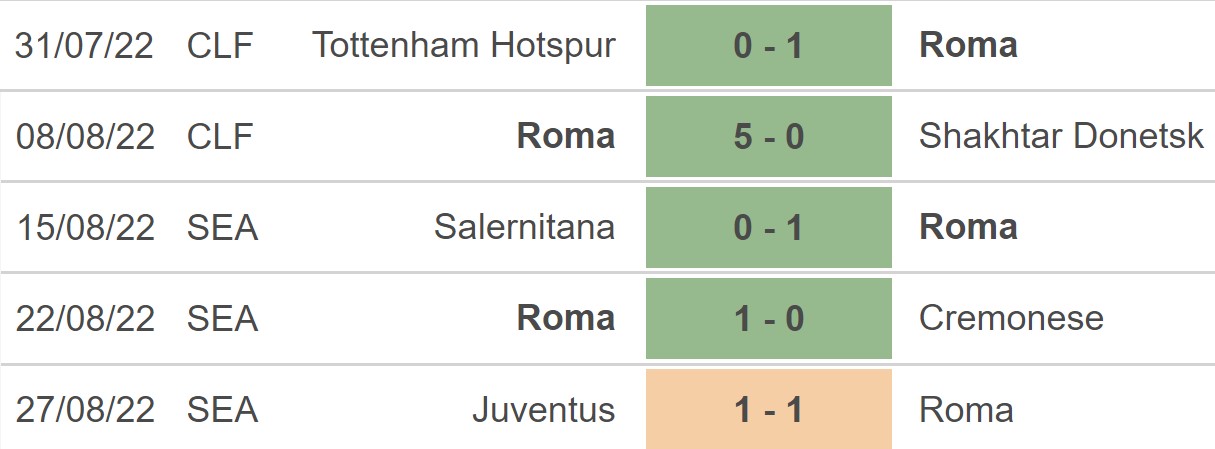This screenshot has width=1215, height=449.
Task: Open the 0 - 1 Tottenham versus Roma score
Action: coord(768,46)
